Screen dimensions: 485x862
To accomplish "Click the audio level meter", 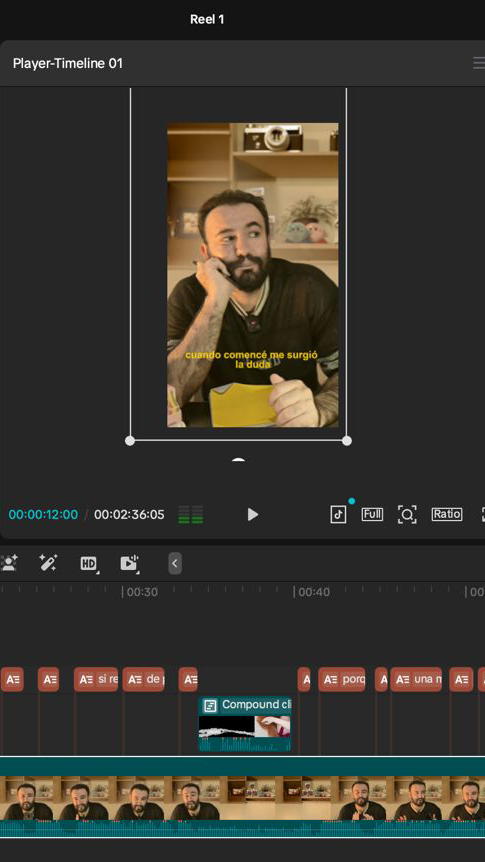I will [x=191, y=515].
